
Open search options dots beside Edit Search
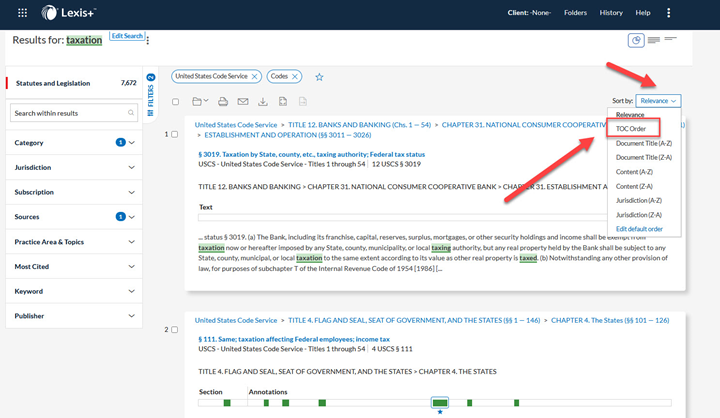click(x=148, y=40)
